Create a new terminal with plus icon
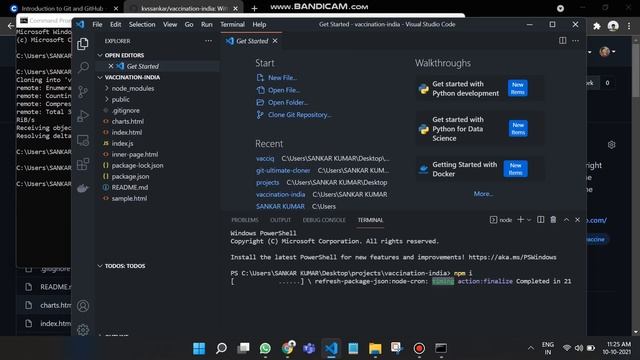 pos(520,220)
